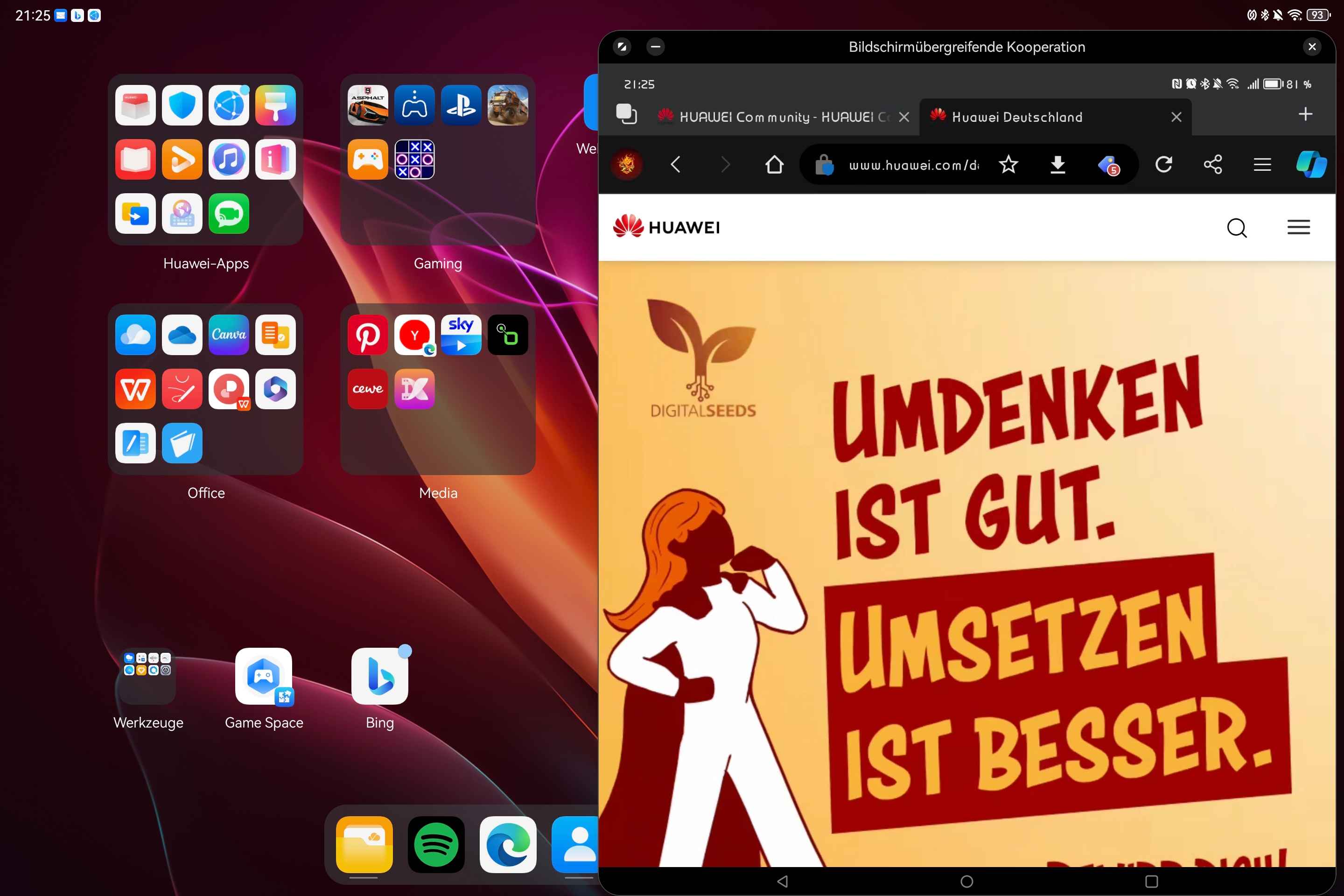Open the Media folder label

438,493
